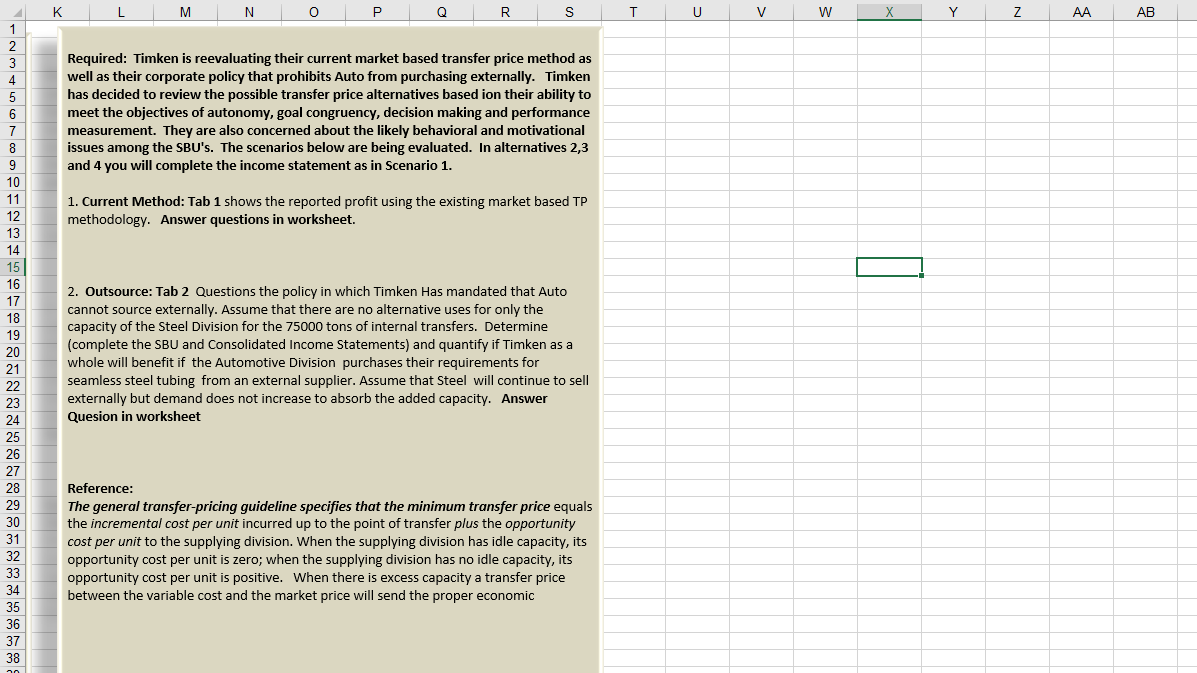Click the bold 'Reference:' line in the text box
The image size is (1197, 673).
[100, 488]
